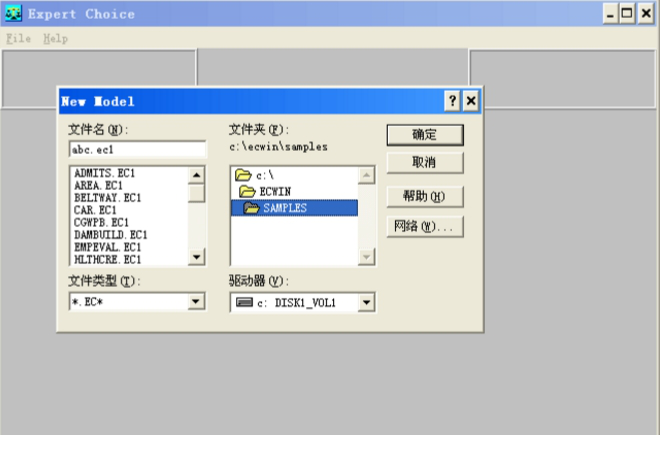Maximize the Expert Choice window
The width and height of the screenshot is (660, 452).
coord(627,14)
